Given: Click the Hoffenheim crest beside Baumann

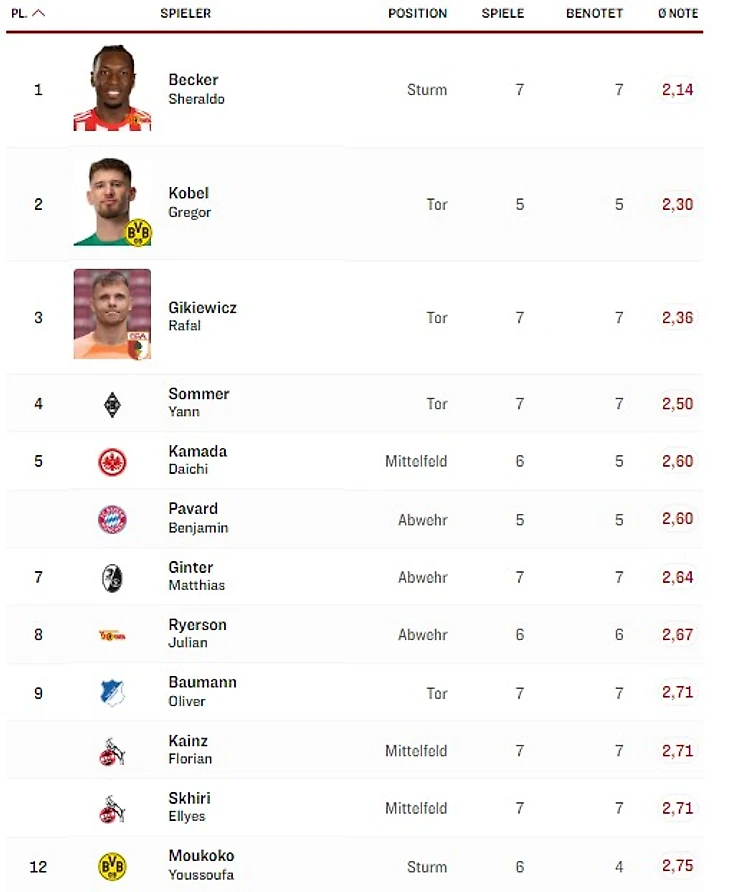Looking at the screenshot, I should point(112,692).
